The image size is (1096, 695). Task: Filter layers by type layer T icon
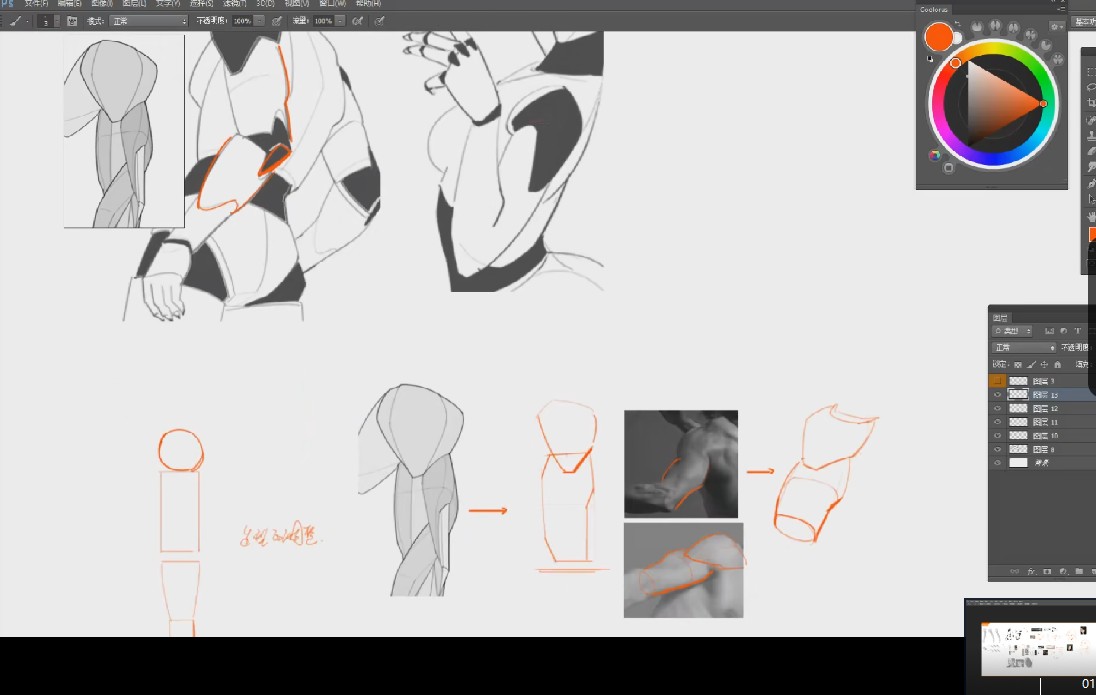pos(1077,331)
